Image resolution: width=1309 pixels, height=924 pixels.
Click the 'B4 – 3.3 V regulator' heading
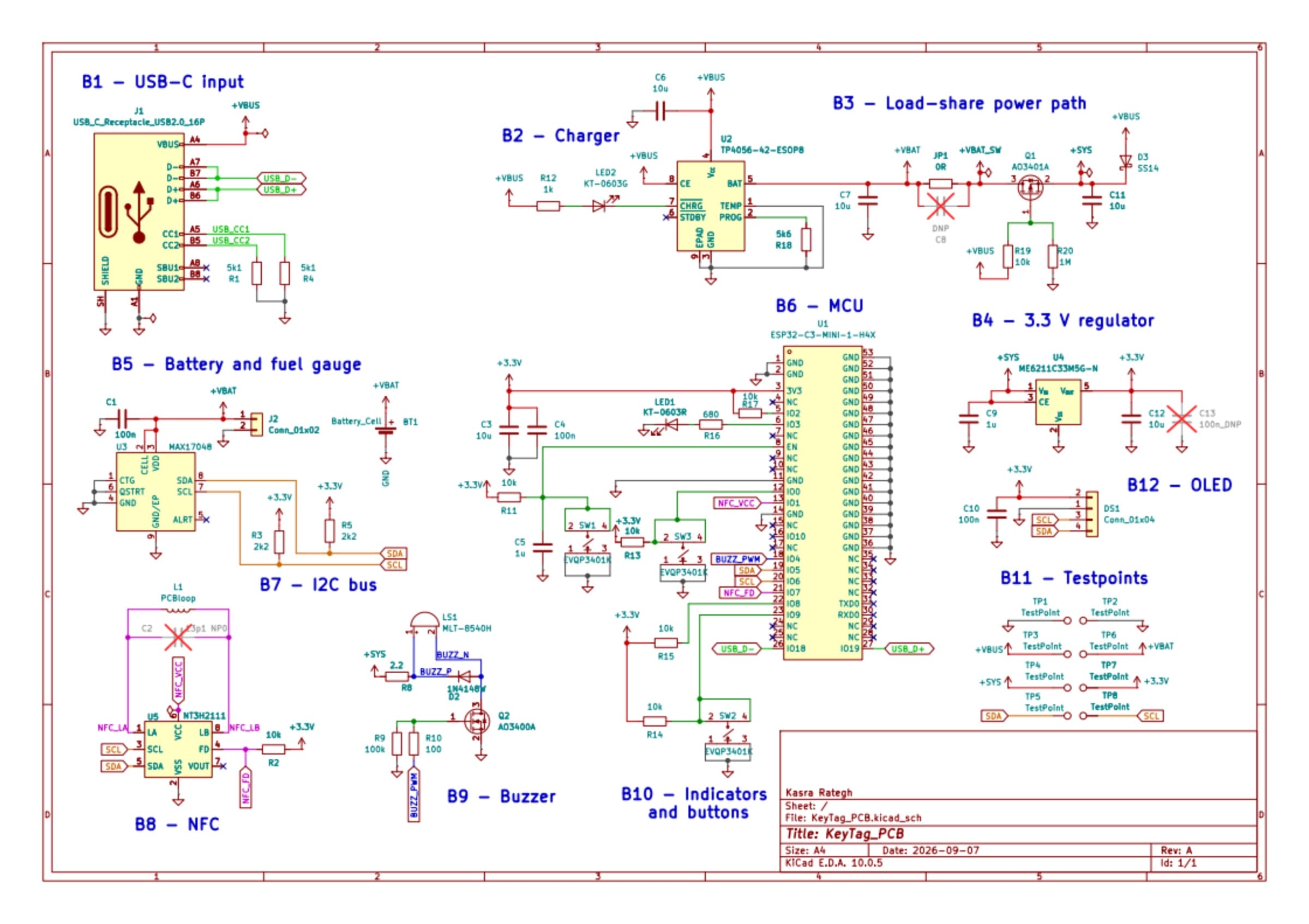tap(1062, 321)
